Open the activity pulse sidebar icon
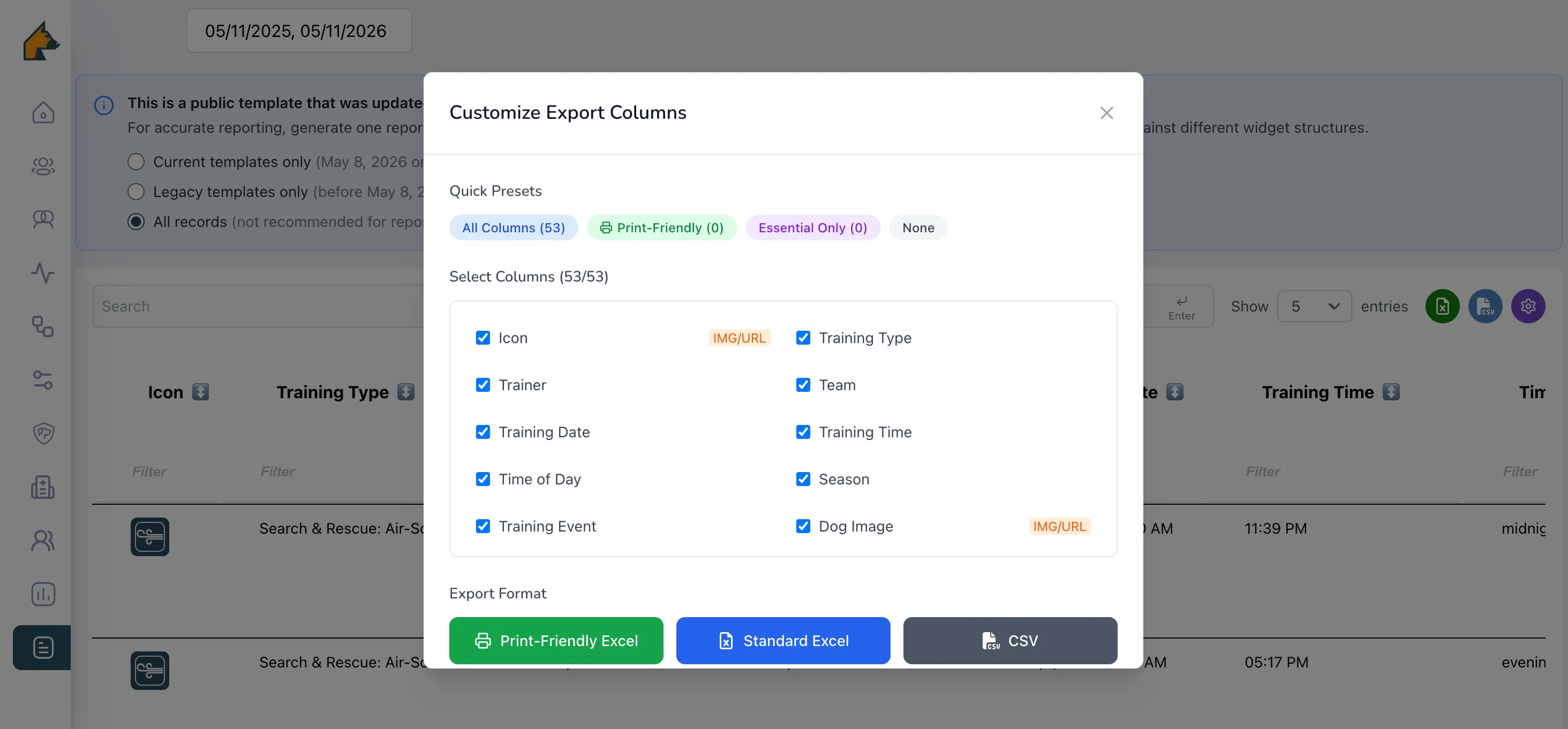Screen dimensions: 1568x729 pyautogui.click(x=43, y=272)
